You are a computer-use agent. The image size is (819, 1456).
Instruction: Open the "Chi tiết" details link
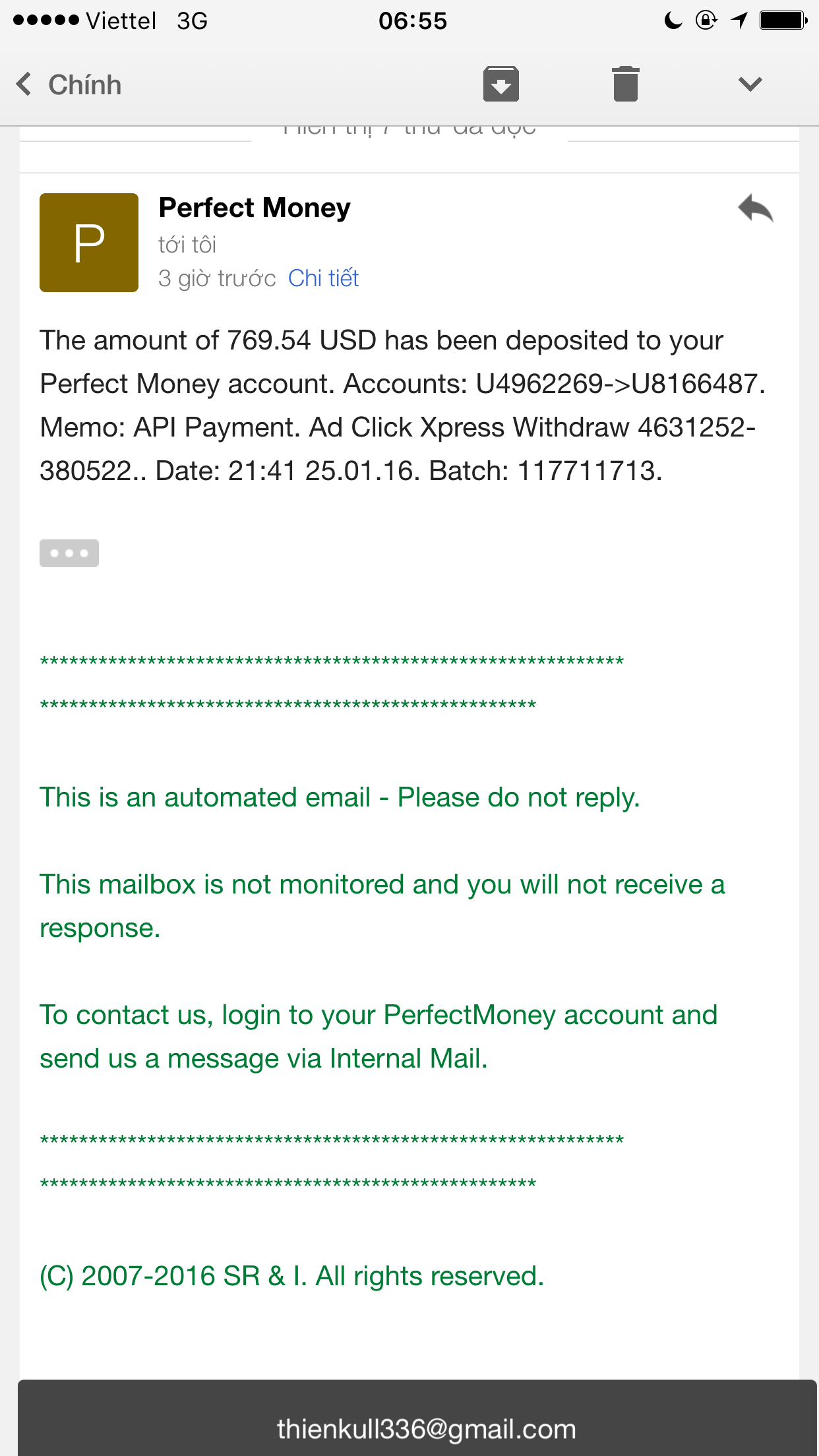click(x=323, y=278)
